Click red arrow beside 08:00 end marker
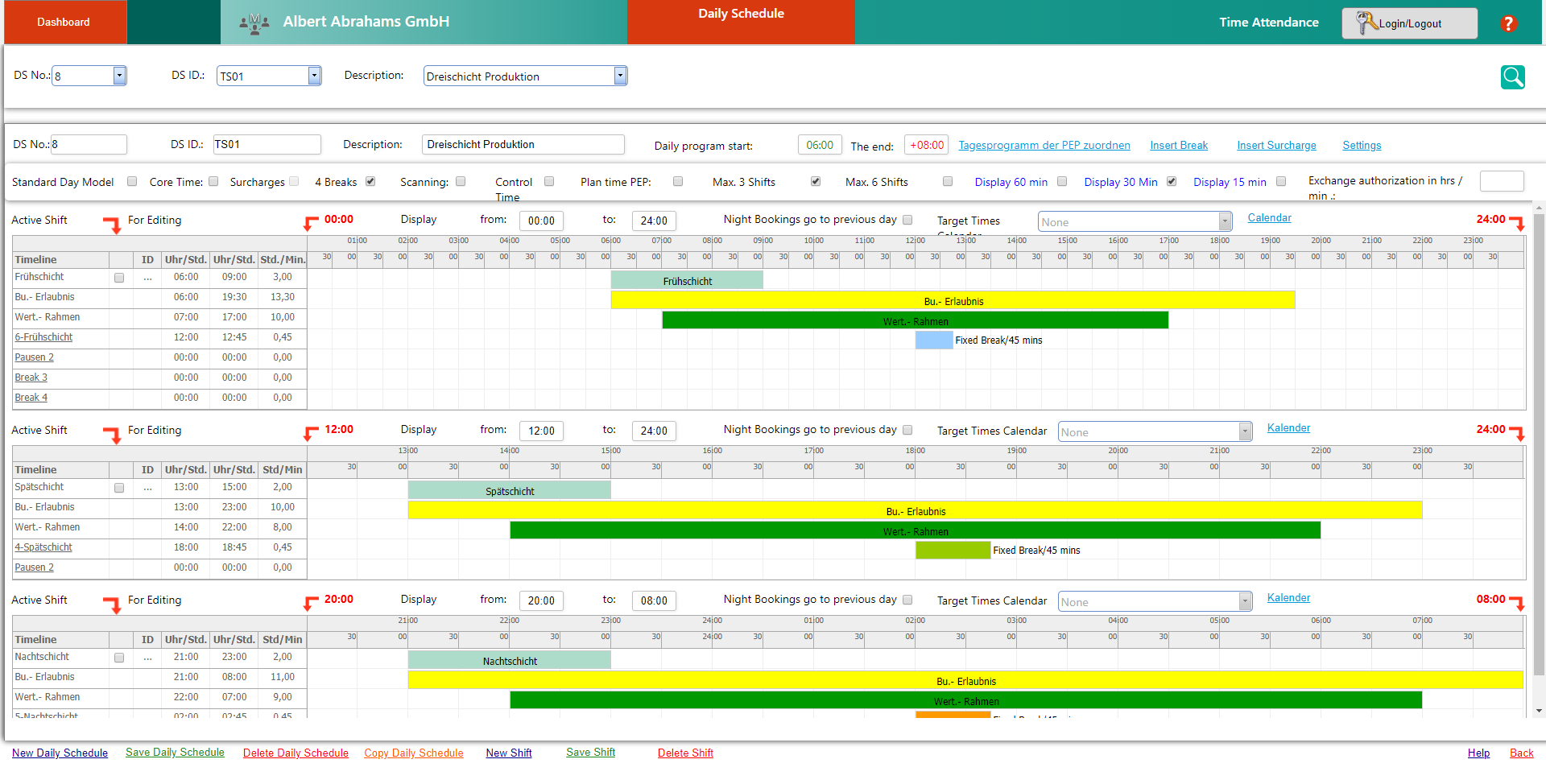The height and width of the screenshot is (784, 1546). click(1517, 604)
